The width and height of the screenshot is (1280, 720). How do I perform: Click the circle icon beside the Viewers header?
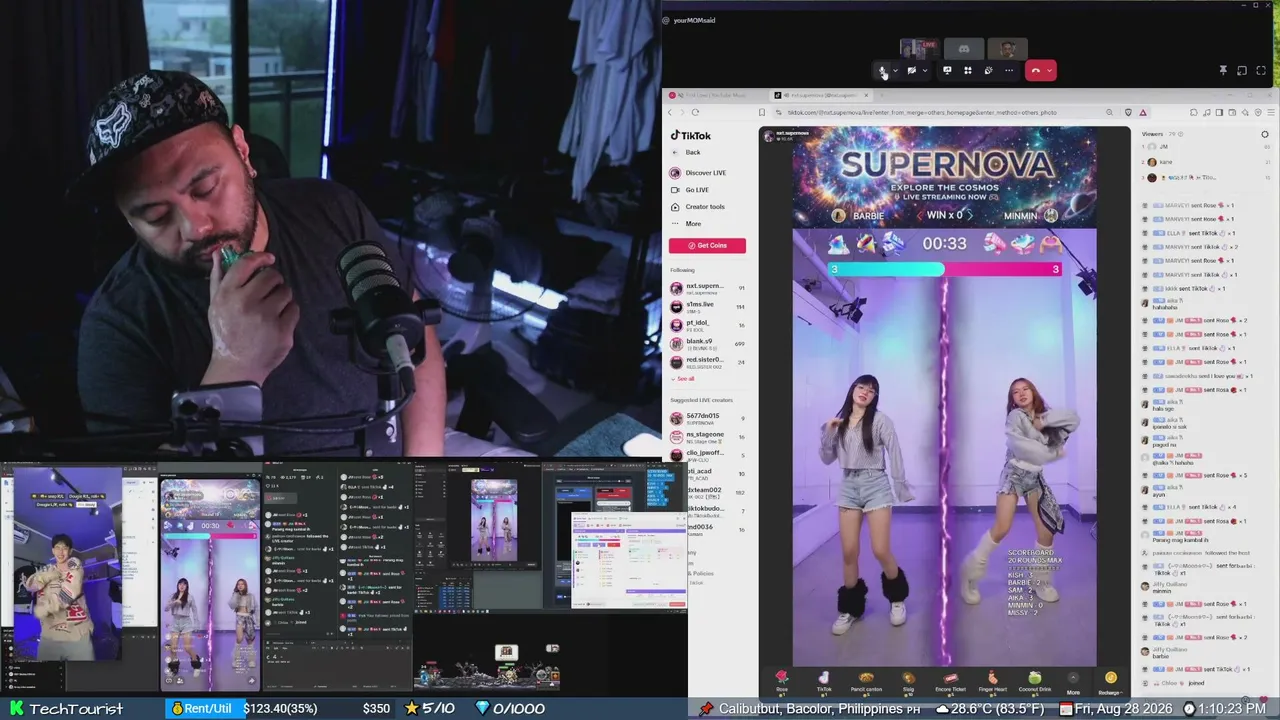click(1265, 134)
